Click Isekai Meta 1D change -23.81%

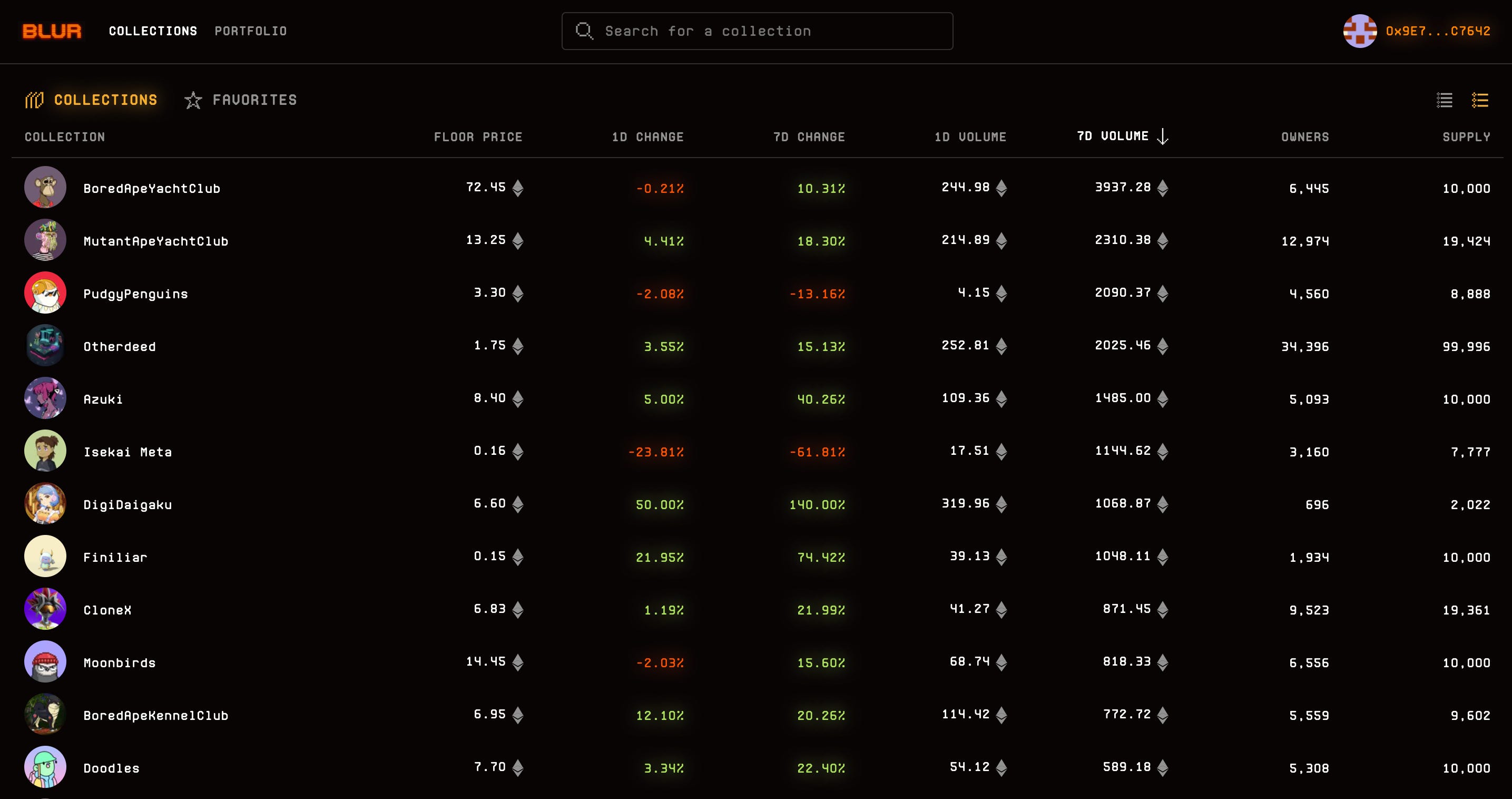click(655, 452)
